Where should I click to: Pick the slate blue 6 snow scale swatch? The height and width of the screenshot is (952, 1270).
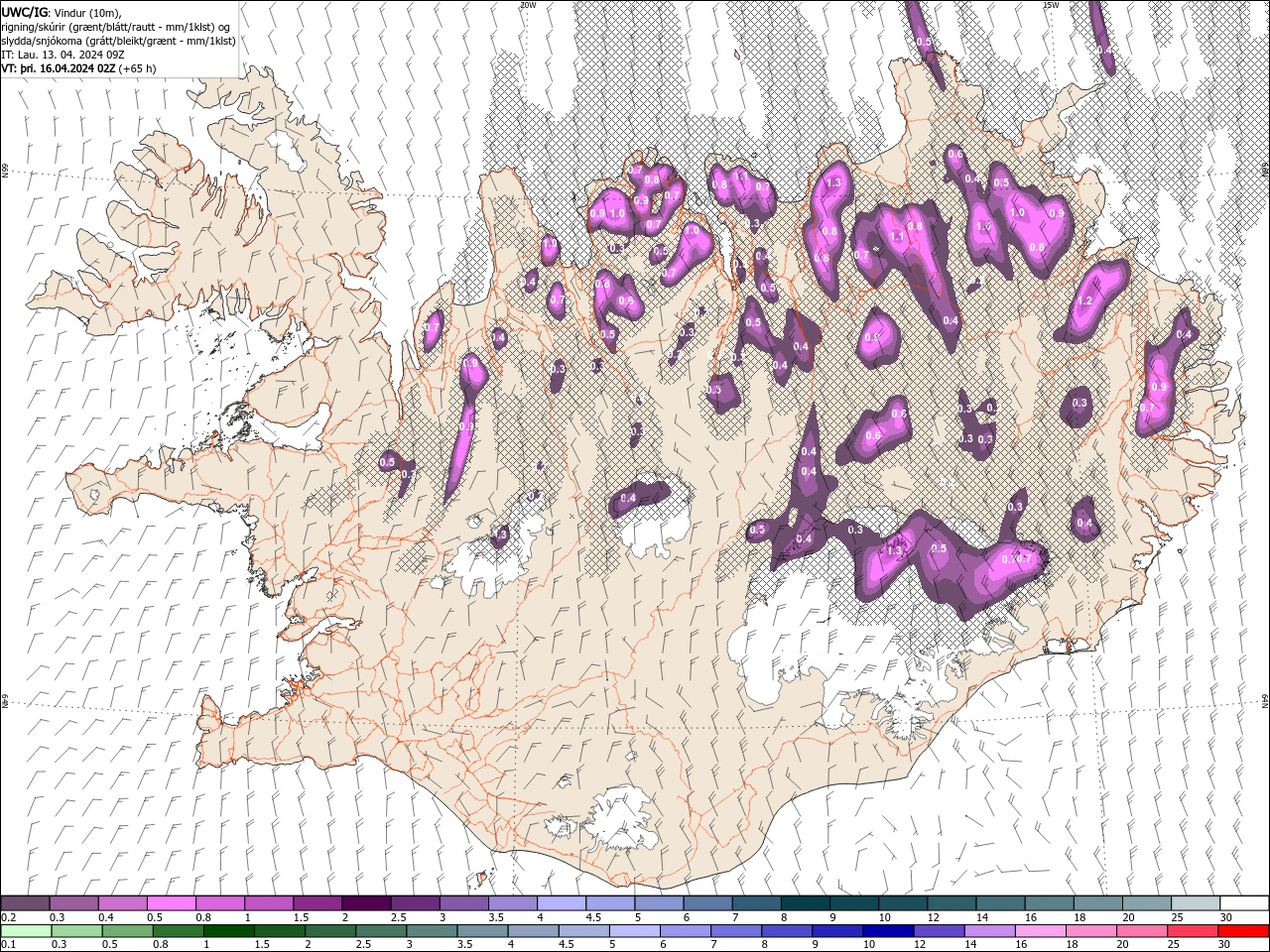706,903
